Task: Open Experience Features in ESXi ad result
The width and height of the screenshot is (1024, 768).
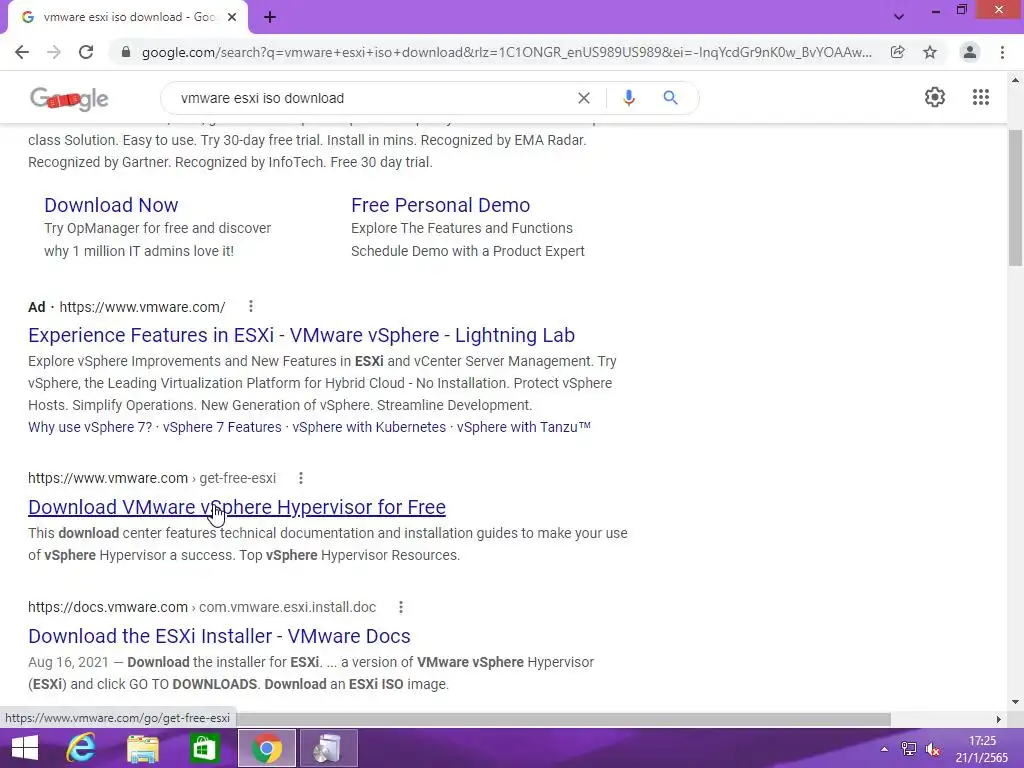Action: pos(301,335)
